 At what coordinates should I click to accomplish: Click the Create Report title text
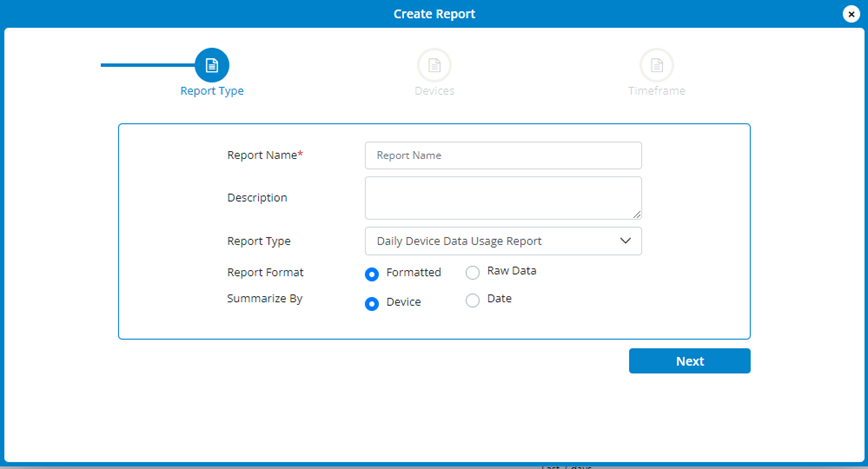[x=434, y=14]
